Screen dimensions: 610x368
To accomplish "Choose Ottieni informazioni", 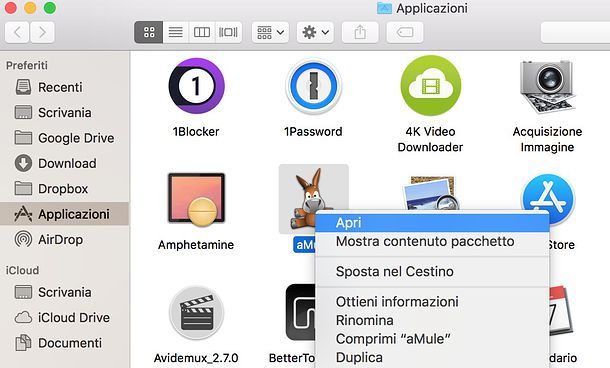I will (x=432, y=301).
